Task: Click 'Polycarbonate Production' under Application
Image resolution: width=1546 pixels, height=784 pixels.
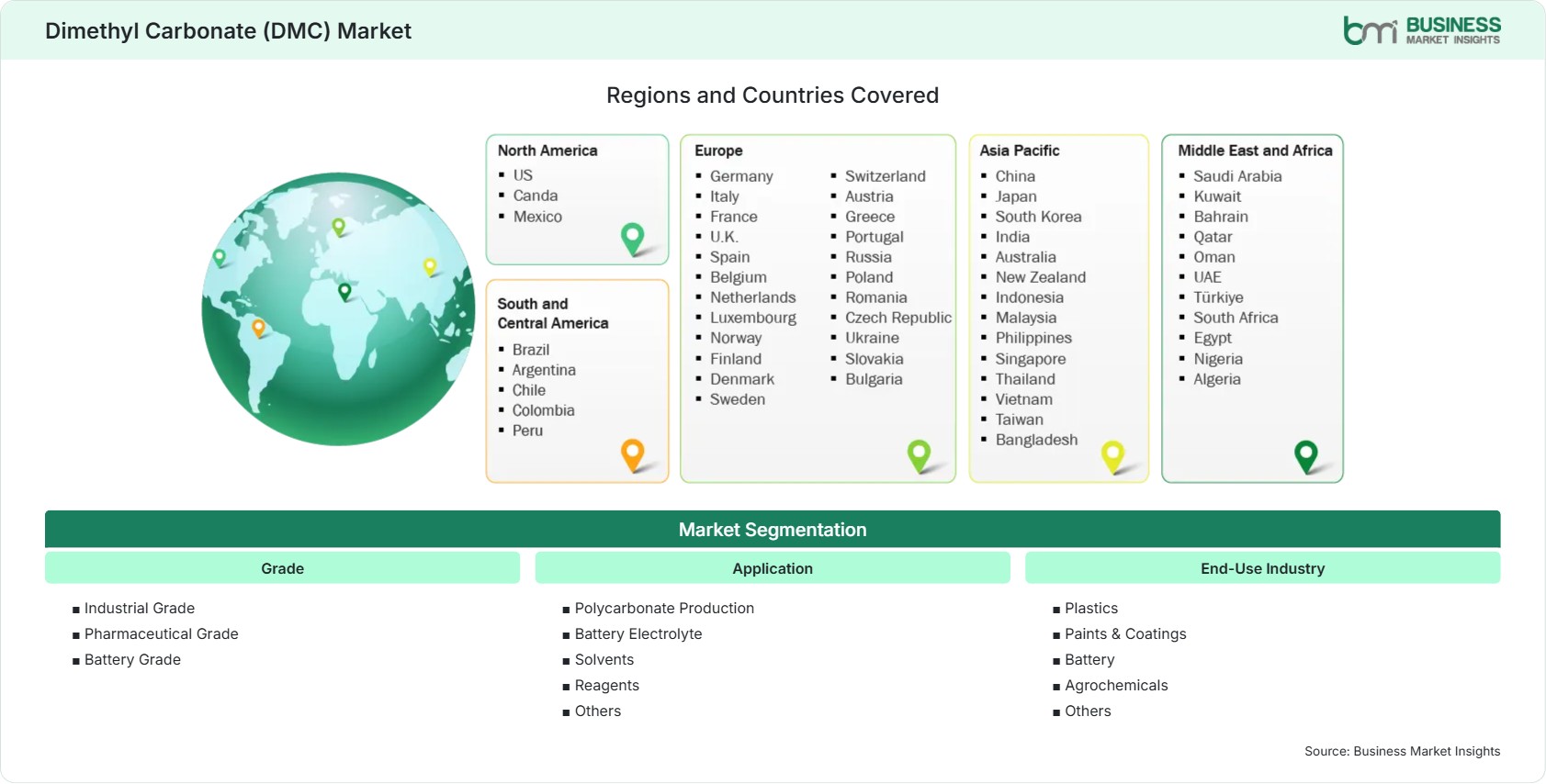Action: 664,608
